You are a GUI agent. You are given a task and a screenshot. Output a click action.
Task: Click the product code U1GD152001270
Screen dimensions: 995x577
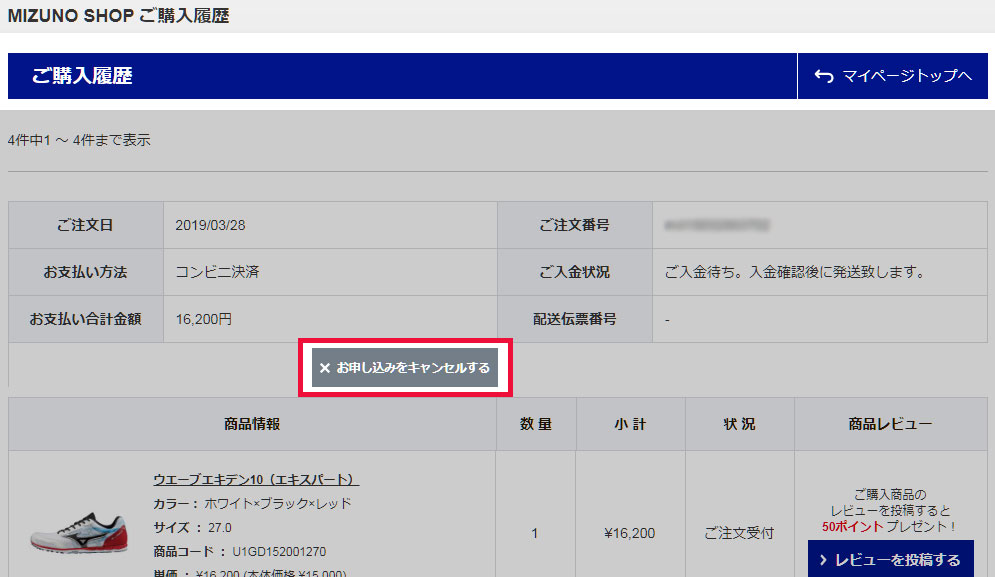279,551
